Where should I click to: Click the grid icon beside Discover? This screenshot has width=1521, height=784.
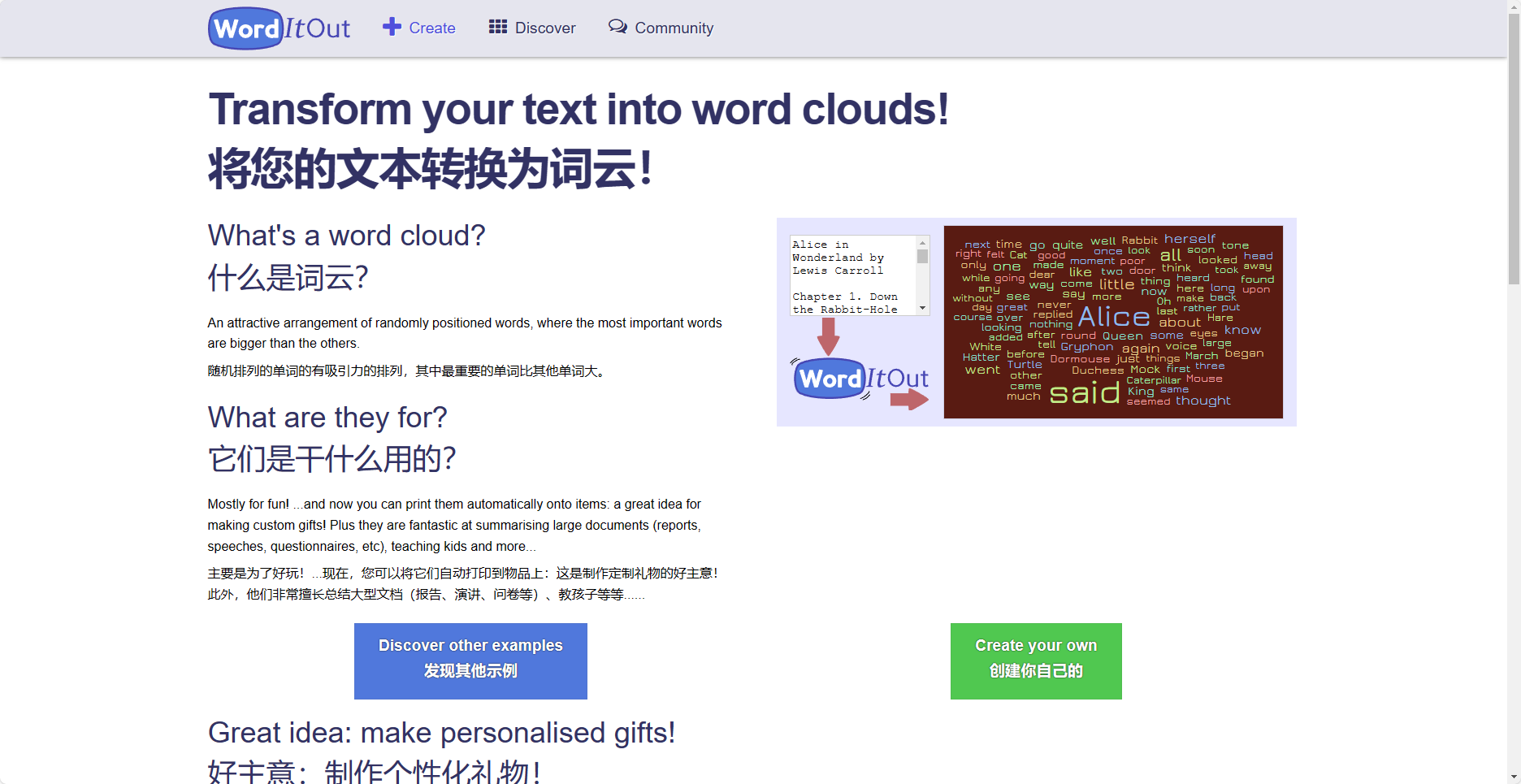coord(498,27)
